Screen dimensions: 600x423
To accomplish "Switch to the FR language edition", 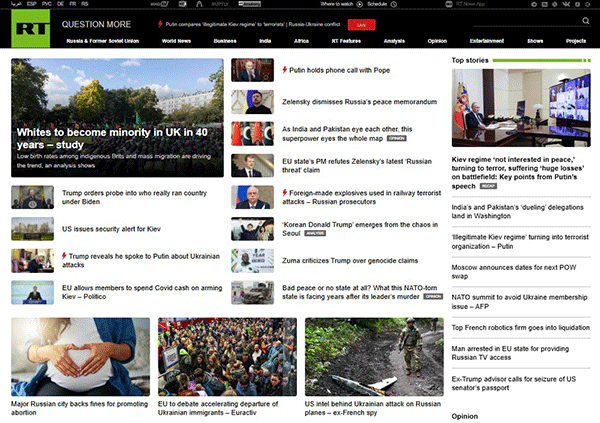I will [x=73, y=4].
